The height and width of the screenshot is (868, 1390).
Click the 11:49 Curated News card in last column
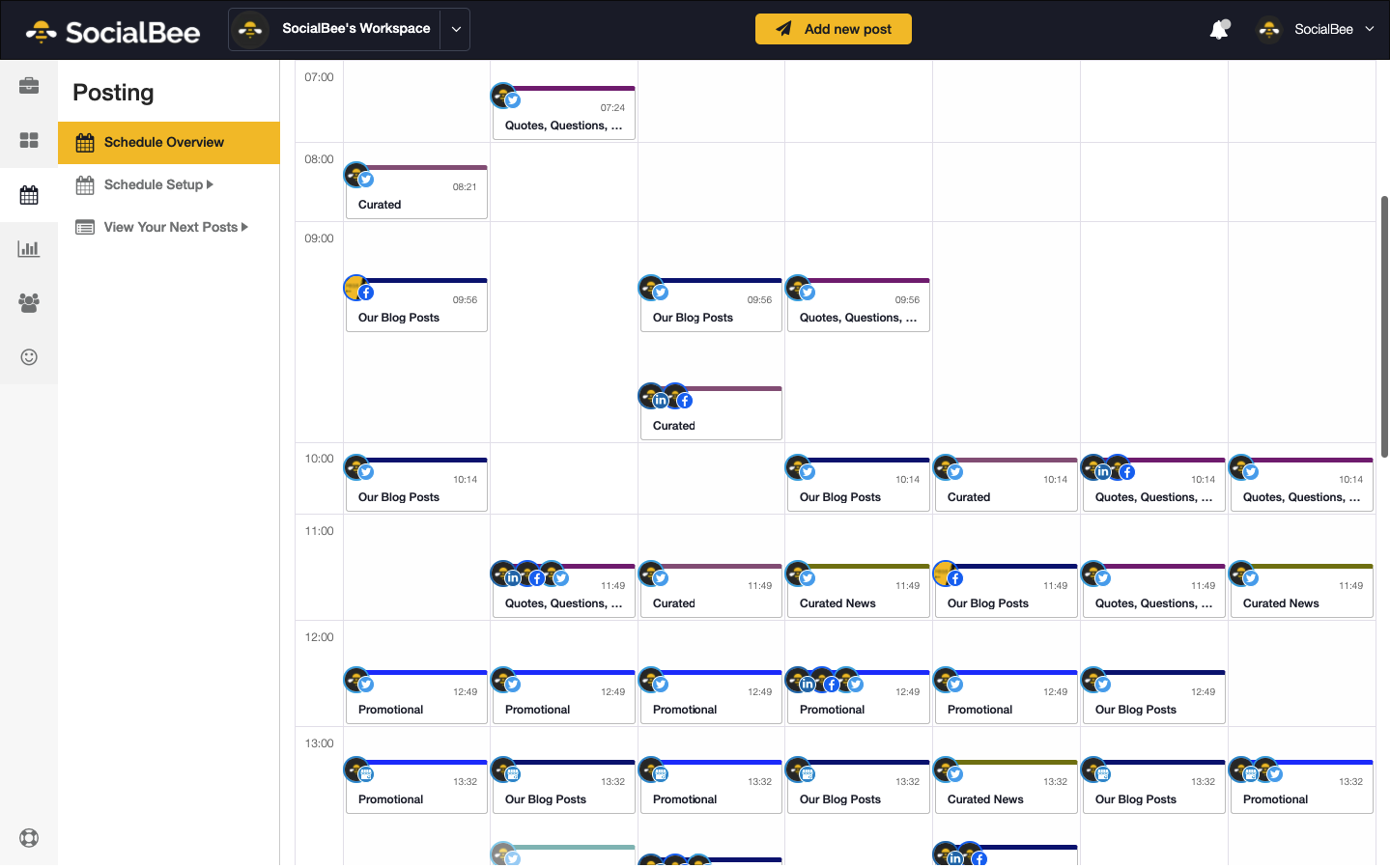(1301, 594)
